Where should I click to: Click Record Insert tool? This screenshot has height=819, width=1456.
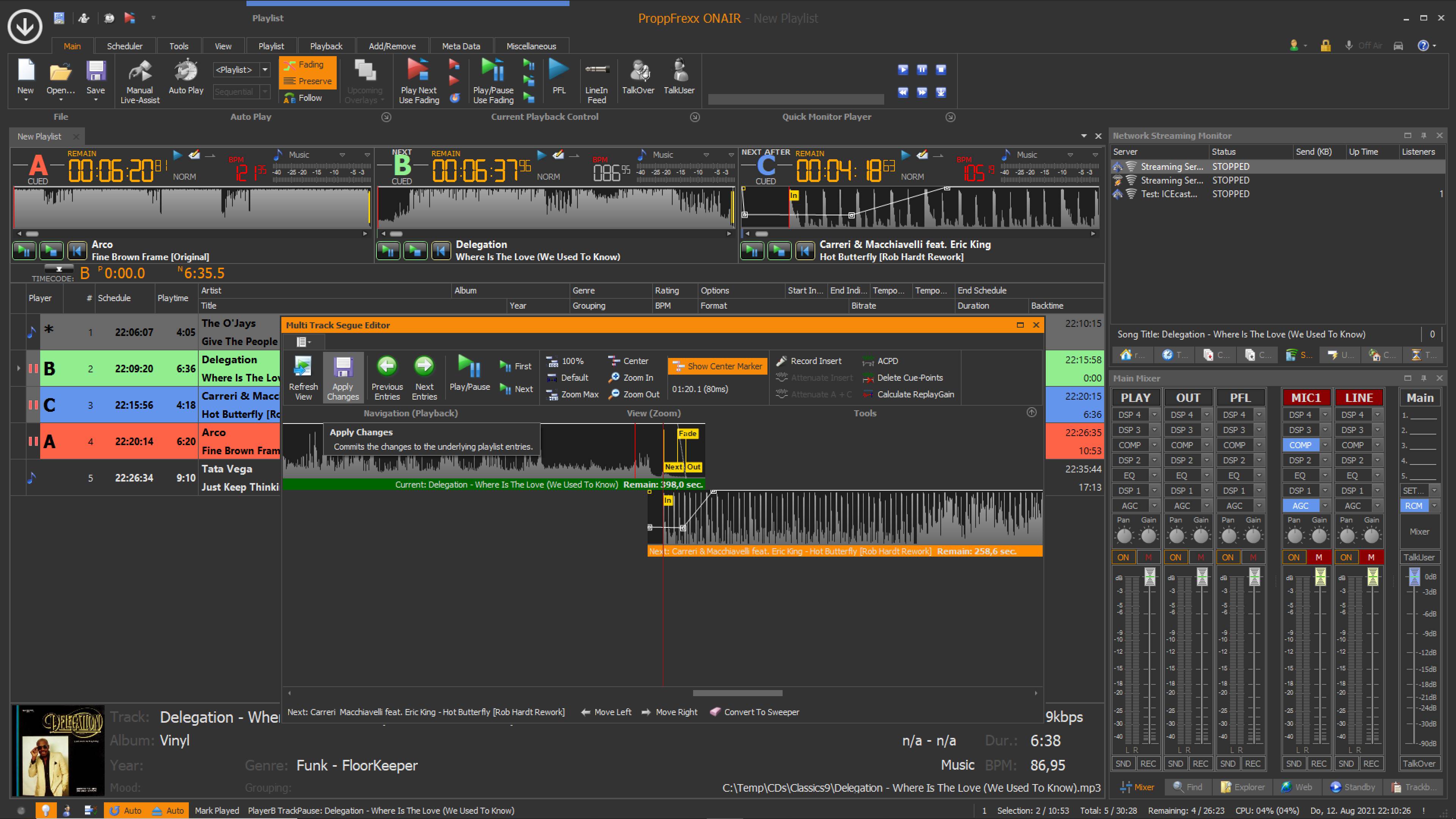(809, 361)
